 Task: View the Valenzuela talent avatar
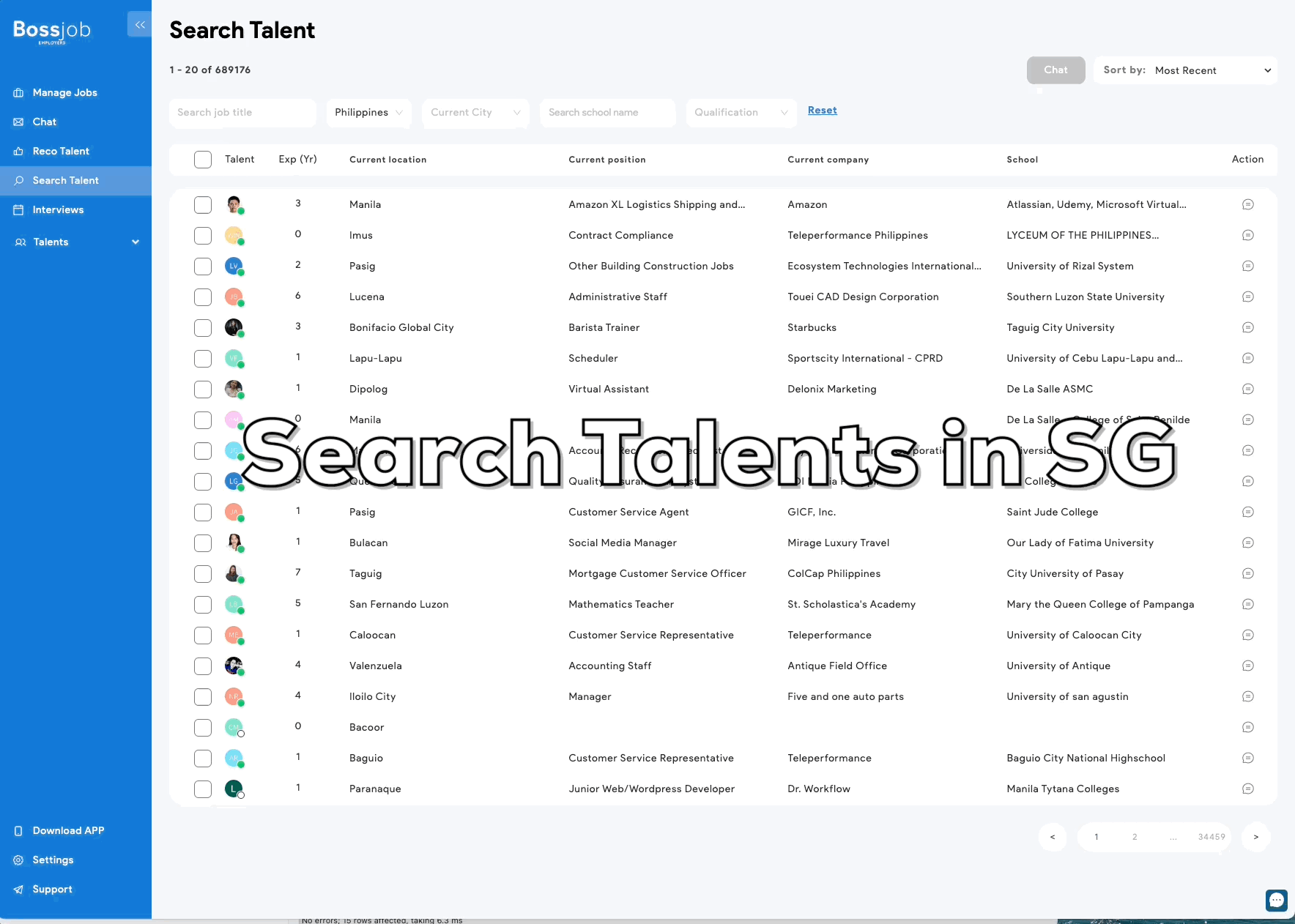[234, 666]
